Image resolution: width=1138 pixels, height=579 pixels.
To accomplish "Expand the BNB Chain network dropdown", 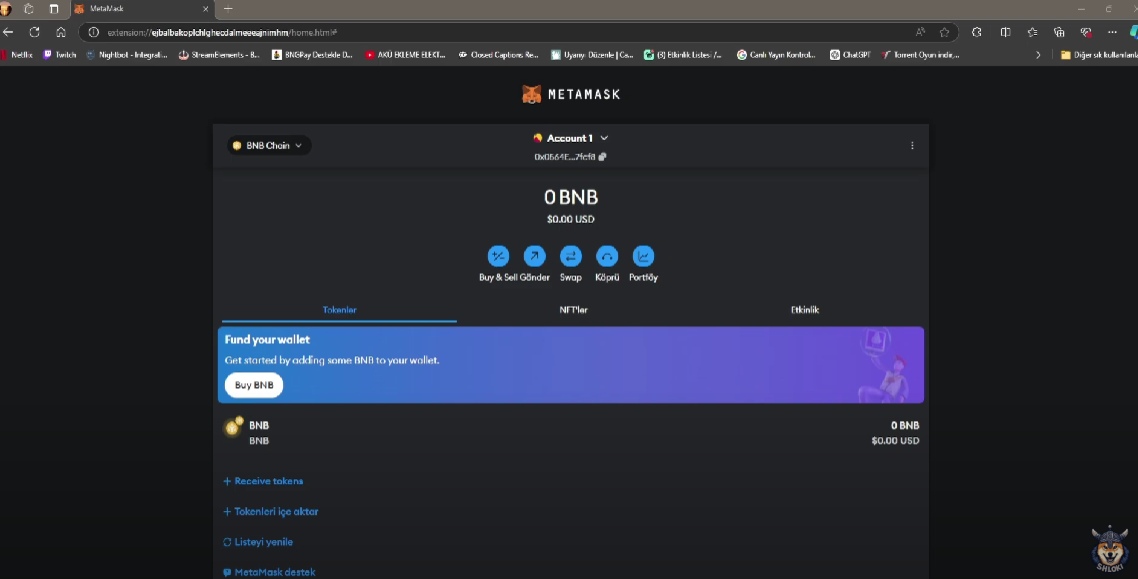I will click(268, 146).
